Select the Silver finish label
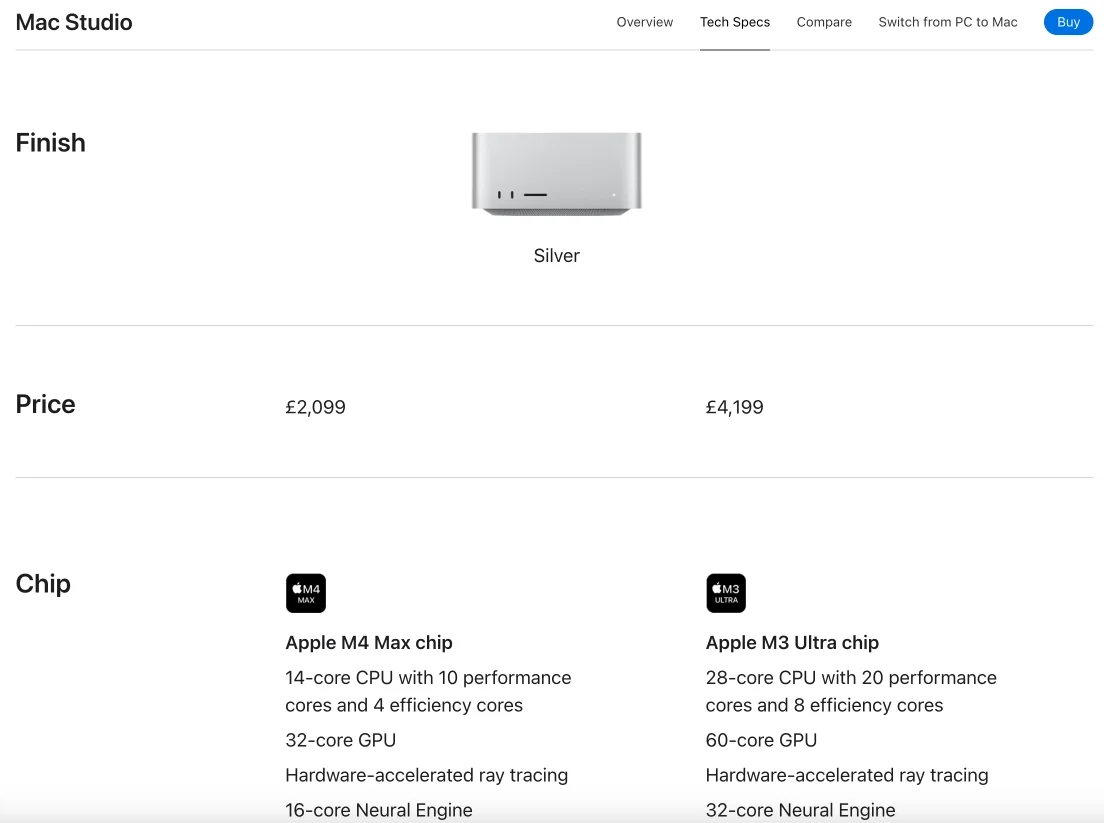 [556, 256]
